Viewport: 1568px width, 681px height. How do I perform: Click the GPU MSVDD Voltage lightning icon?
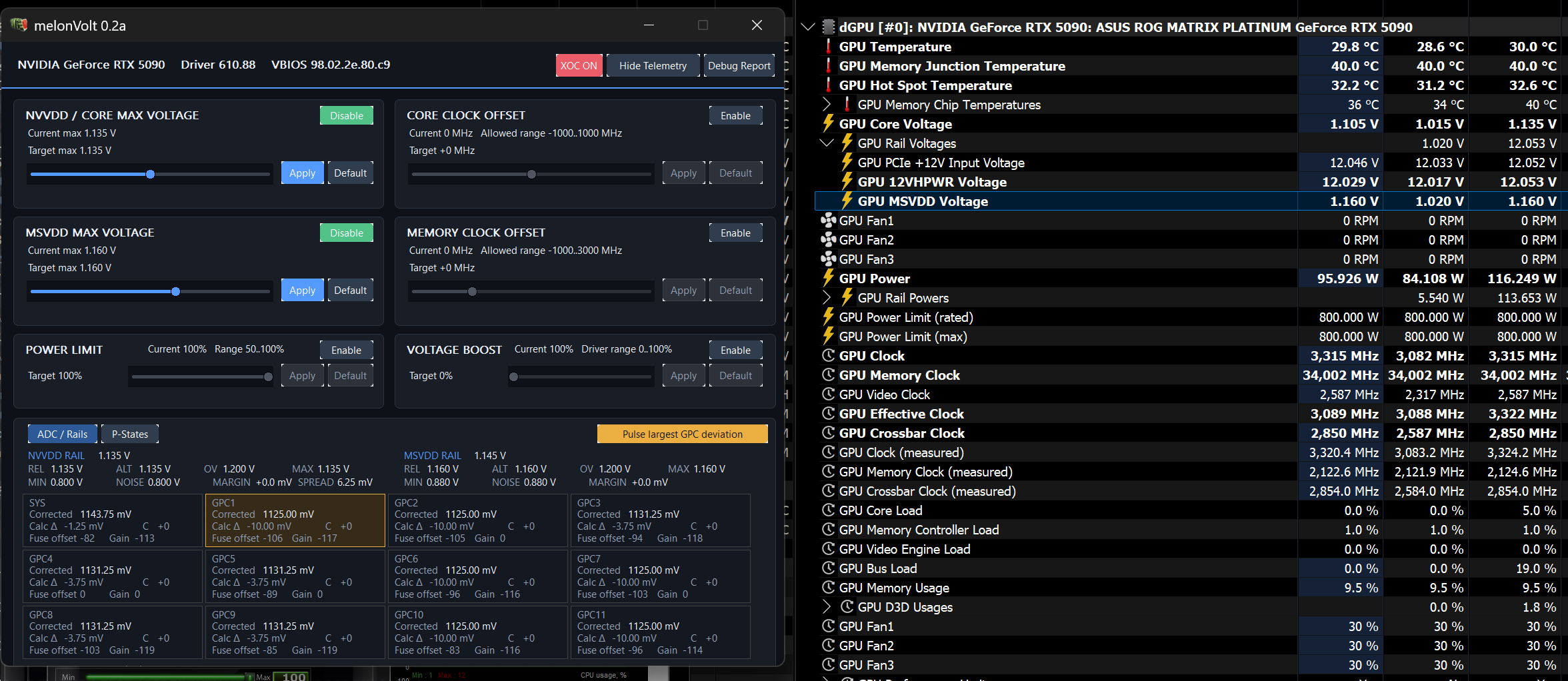point(847,201)
